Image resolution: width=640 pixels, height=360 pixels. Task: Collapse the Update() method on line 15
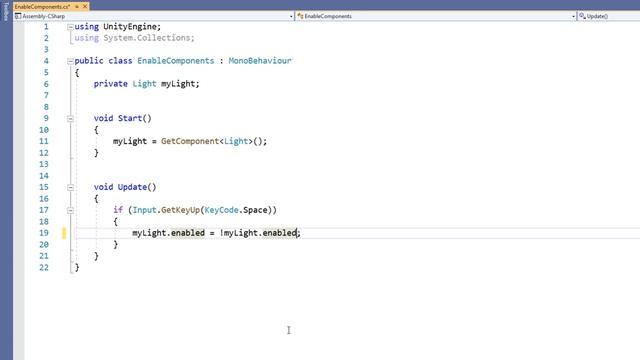[70, 188]
